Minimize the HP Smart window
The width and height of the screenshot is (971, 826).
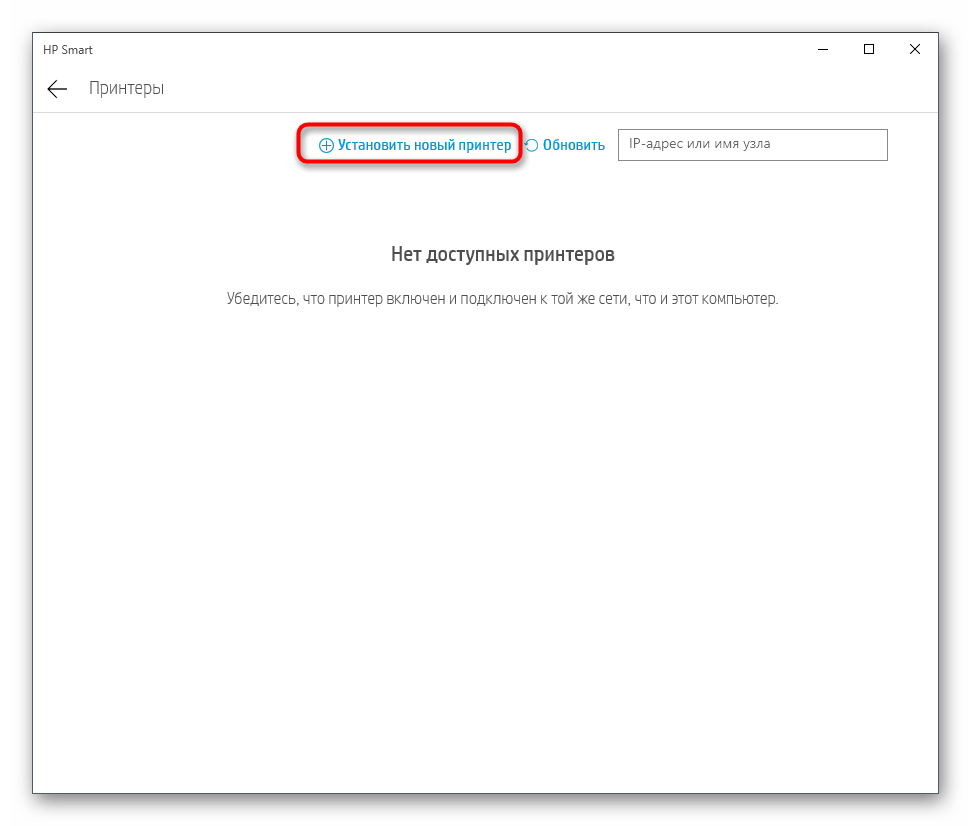(823, 50)
